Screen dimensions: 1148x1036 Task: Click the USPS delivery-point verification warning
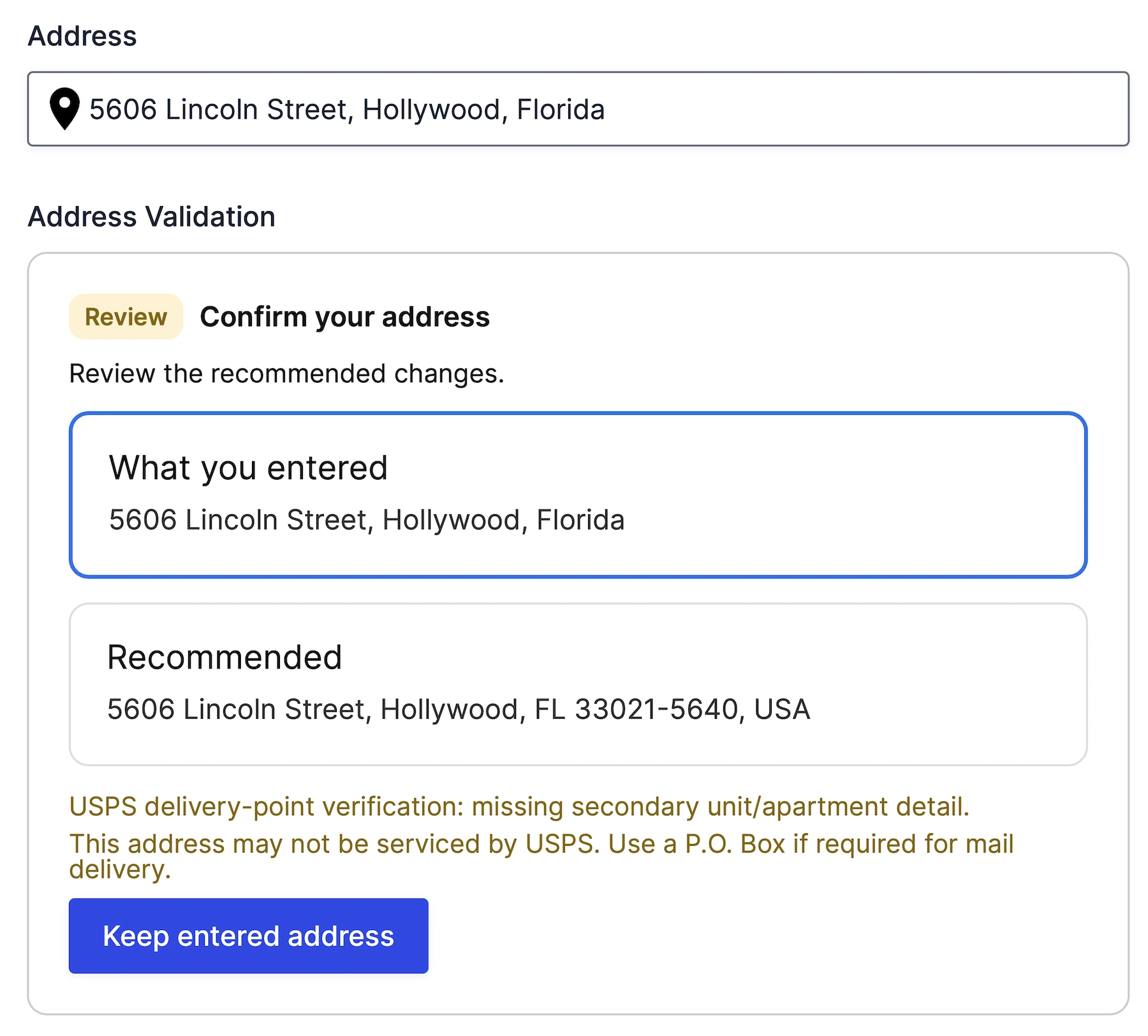(x=519, y=807)
